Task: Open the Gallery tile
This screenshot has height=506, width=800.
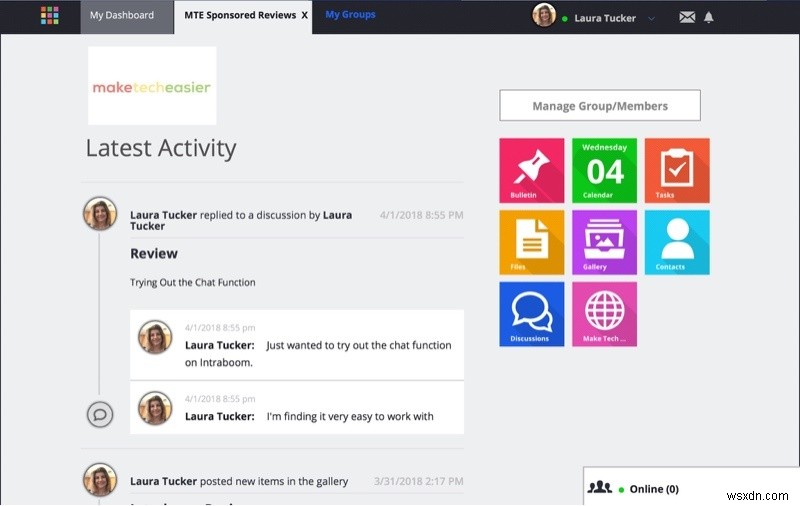Action: 604,242
